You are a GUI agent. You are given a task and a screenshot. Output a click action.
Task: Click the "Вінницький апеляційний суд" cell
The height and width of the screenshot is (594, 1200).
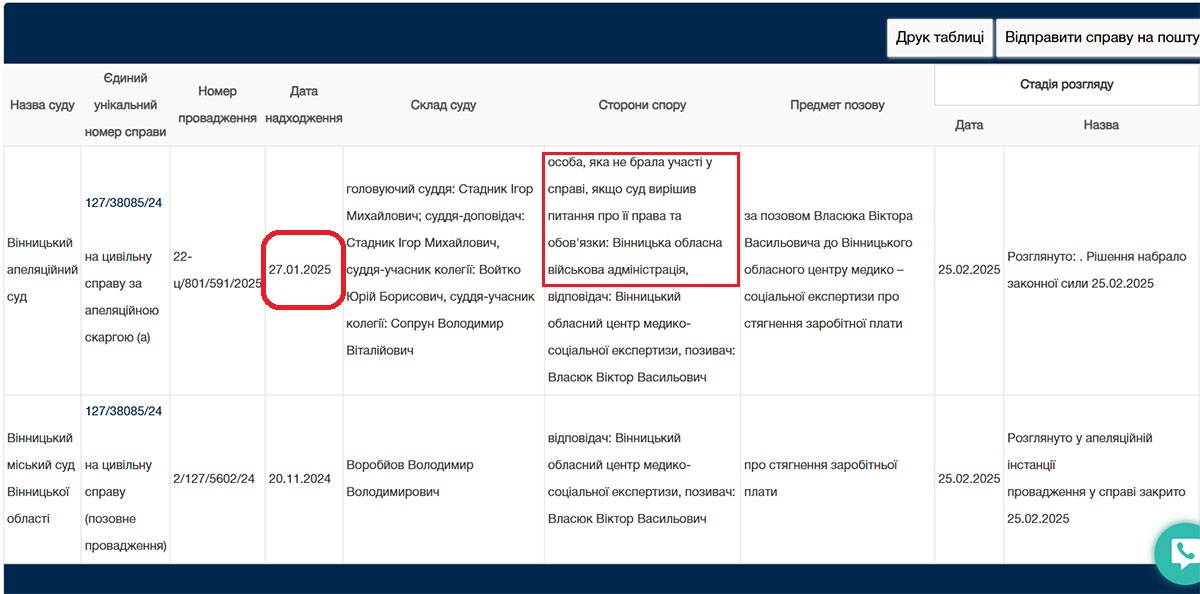41,269
